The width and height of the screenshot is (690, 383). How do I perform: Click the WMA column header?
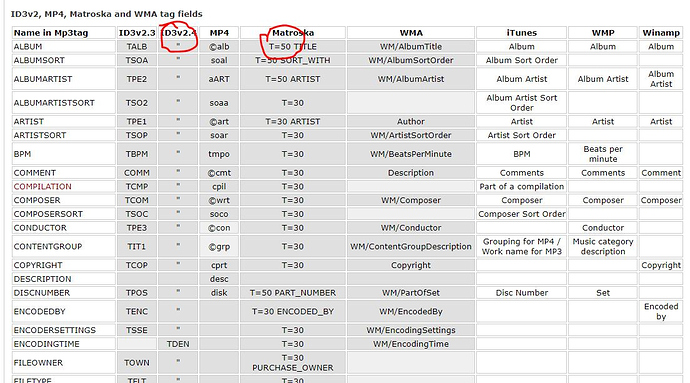pos(411,33)
